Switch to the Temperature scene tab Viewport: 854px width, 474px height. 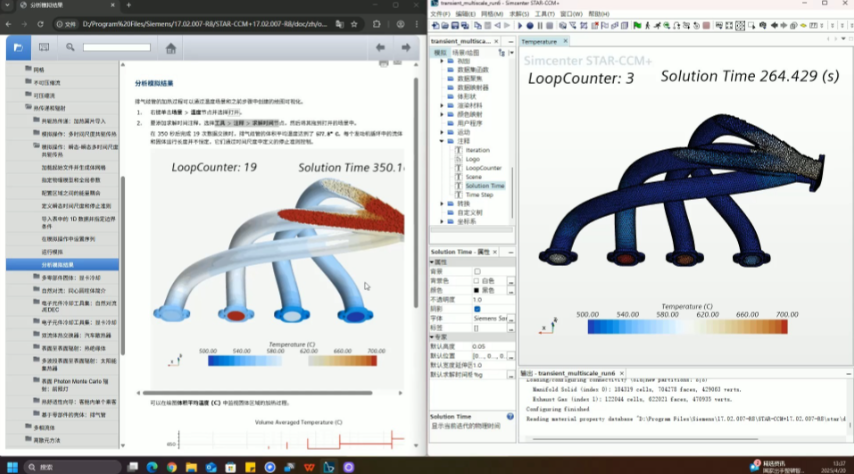tap(540, 41)
